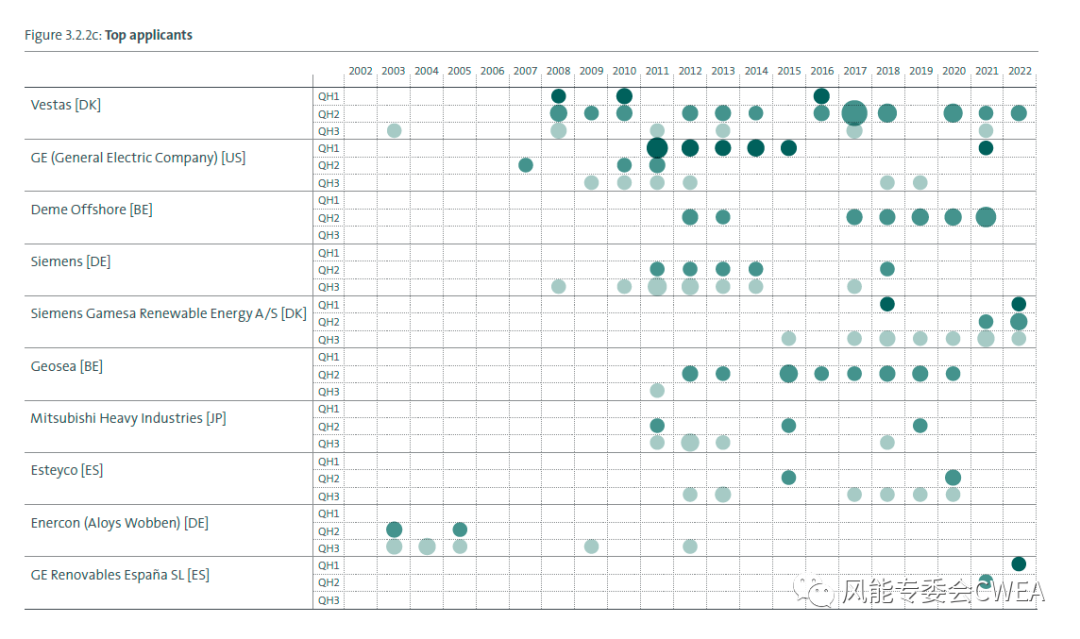
Task: Click the Vestas QH2 2022 bubble
Action: (x=1019, y=113)
